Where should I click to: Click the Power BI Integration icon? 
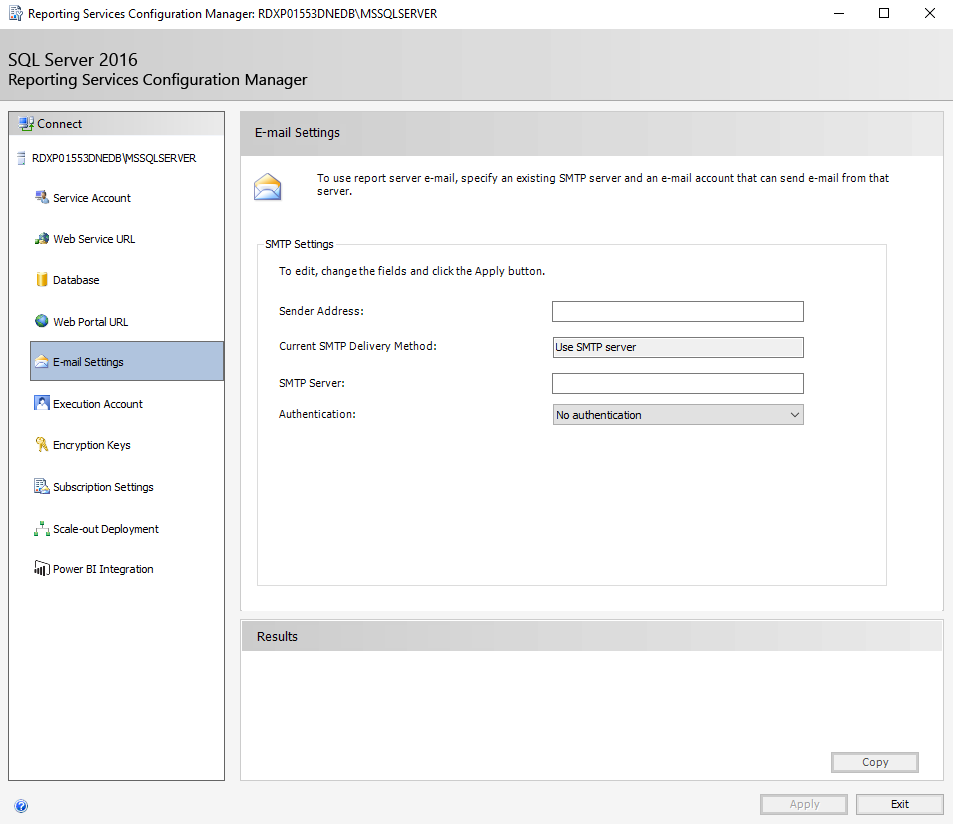(x=41, y=568)
